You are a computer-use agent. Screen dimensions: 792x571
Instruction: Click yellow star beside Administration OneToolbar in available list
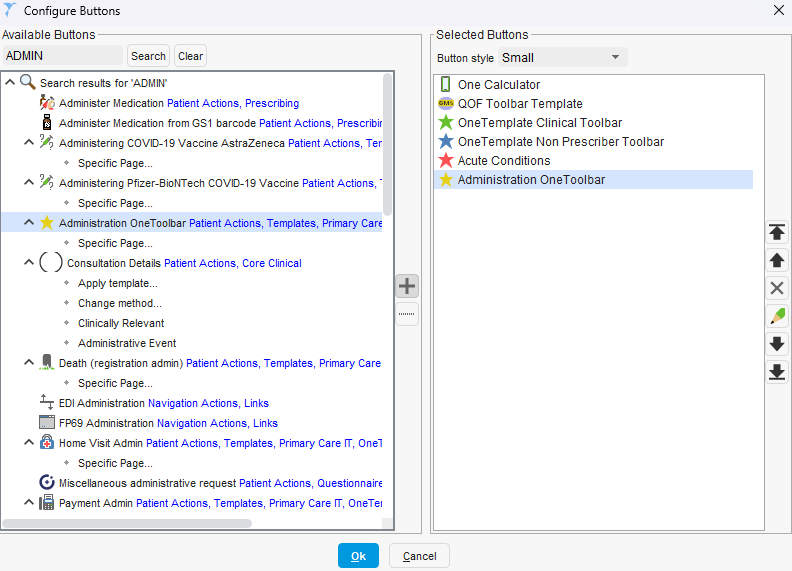coord(47,223)
